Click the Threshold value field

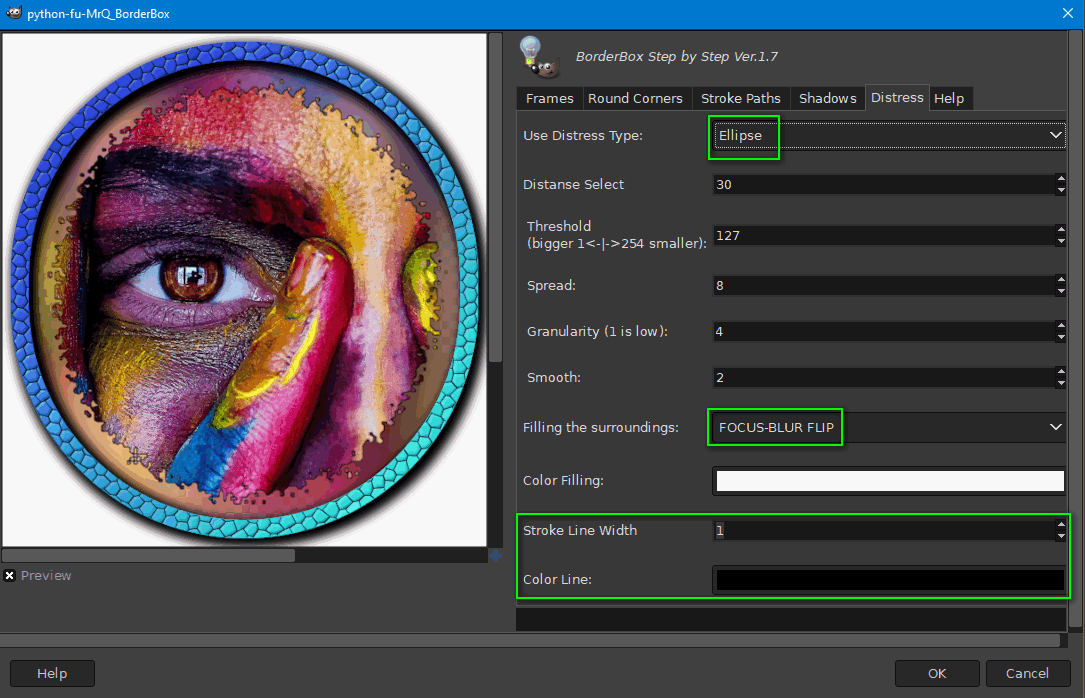pyautogui.click(x=884, y=236)
